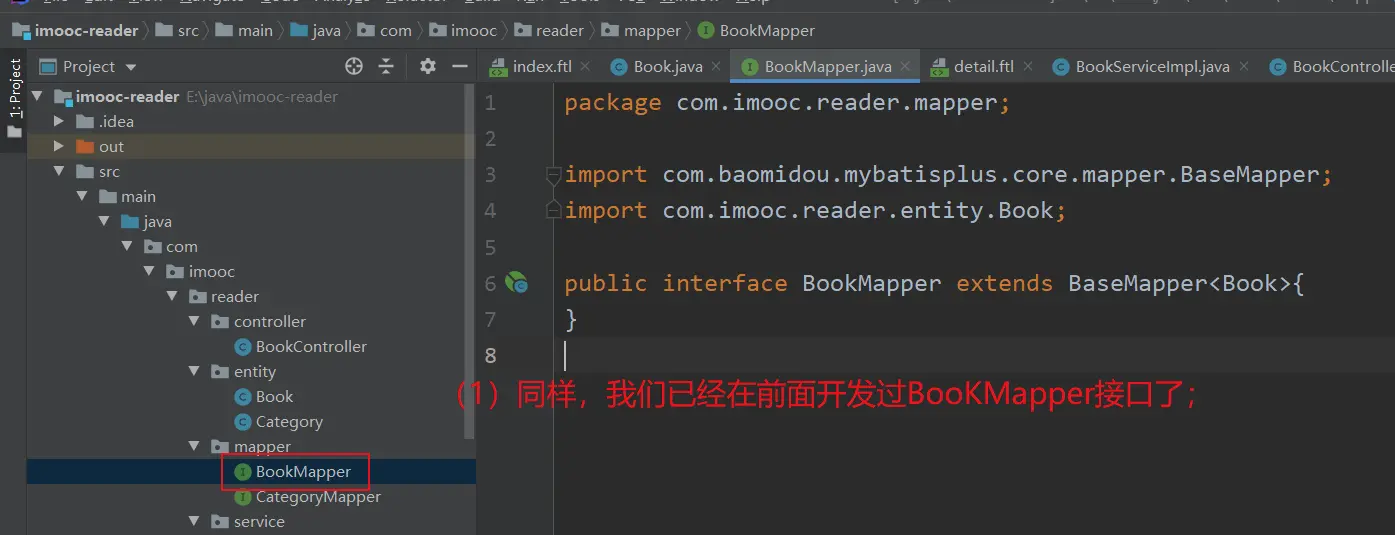Toggle the 1: Project side tool window

(x=15, y=90)
